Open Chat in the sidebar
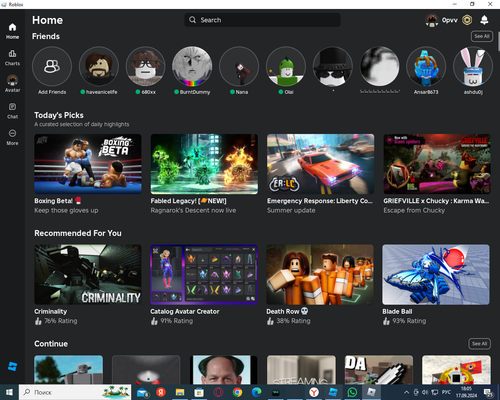The width and height of the screenshot is (500, 400). tap(12, 111)
